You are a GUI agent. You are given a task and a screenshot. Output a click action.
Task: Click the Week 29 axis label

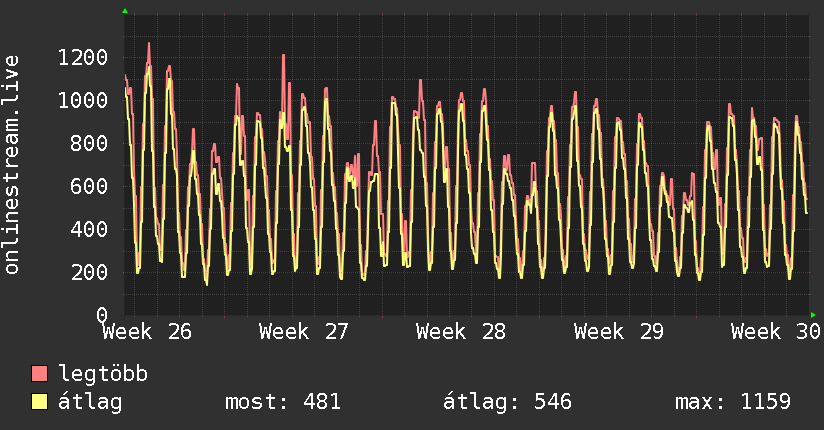click(619, 332)
